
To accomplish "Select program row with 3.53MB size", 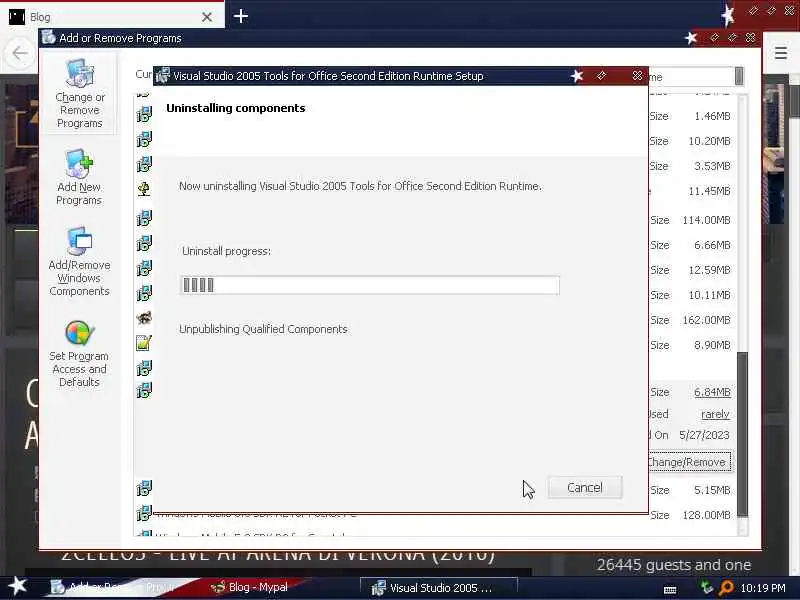I will coord(436,166).
